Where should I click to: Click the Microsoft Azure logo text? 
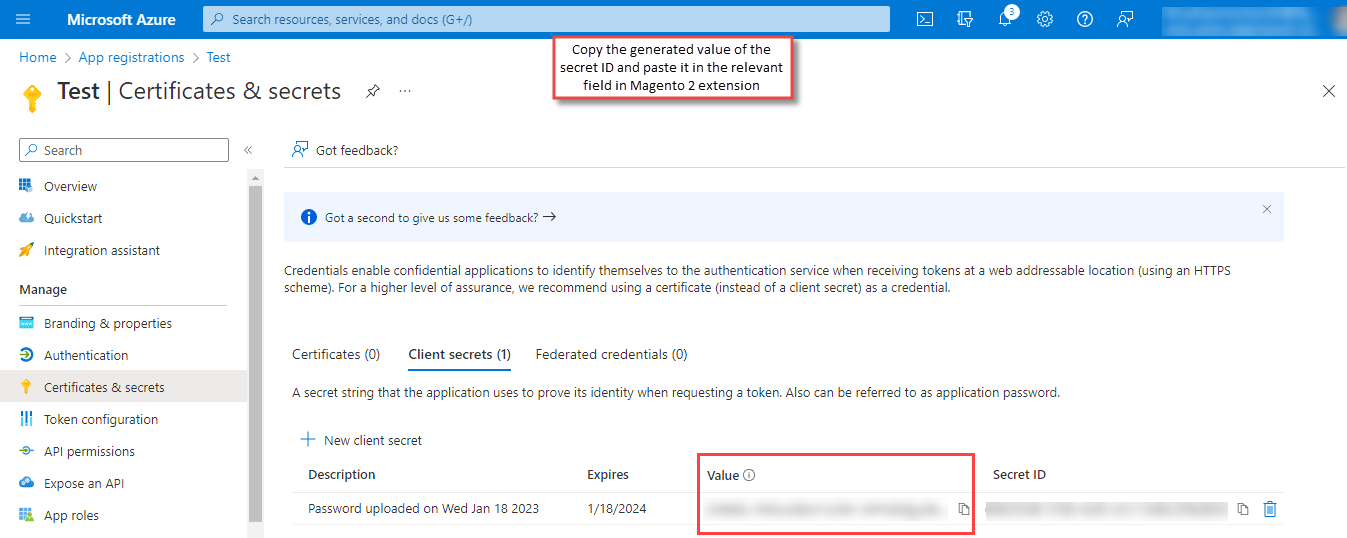[x=121, y=19]
